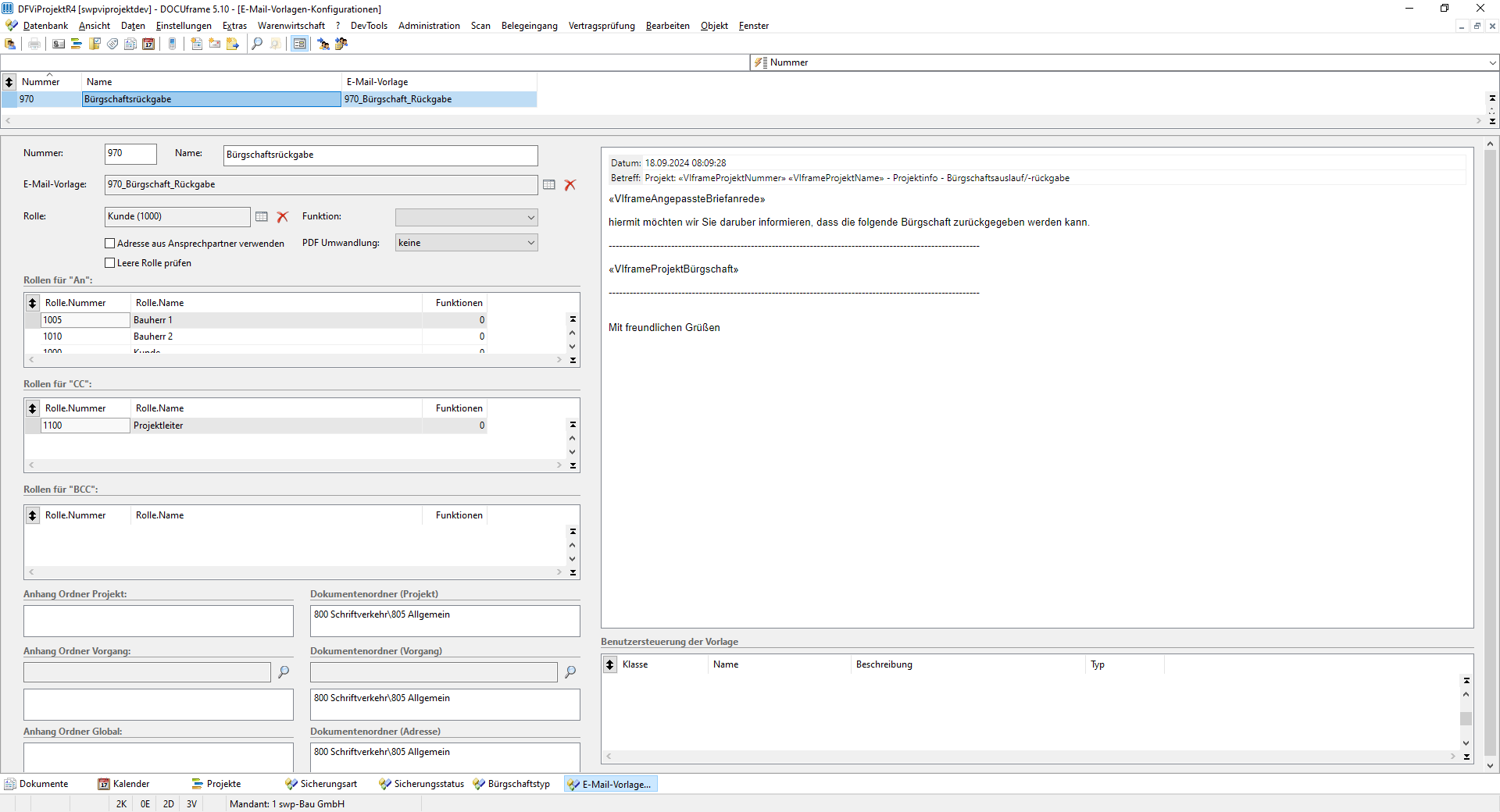1500x812 pixels.
Task: Click the Gantt-bars projects toolbar icon
Action: (x=77, y=44)
